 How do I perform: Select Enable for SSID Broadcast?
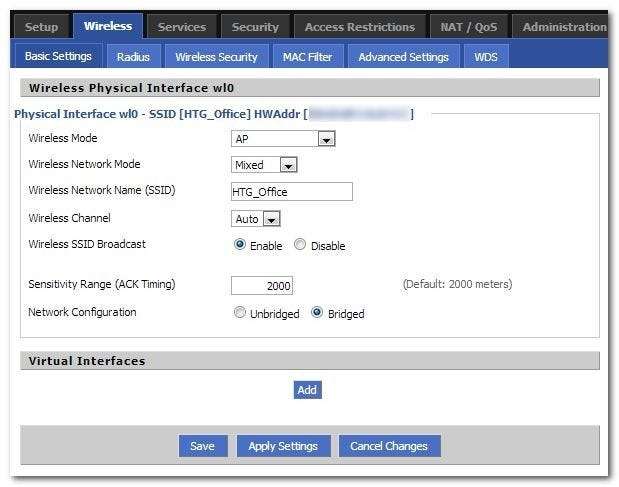[240, 245]
